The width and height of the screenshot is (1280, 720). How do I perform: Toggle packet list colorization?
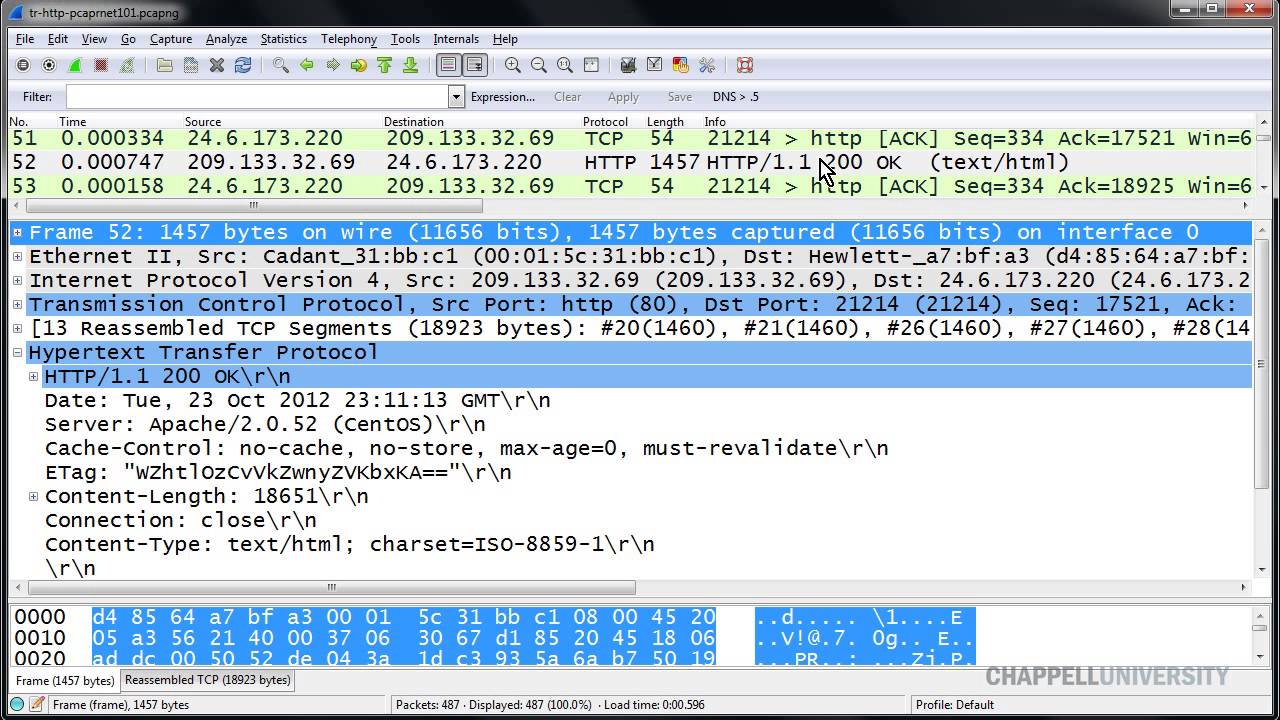[x=449, y=65]
